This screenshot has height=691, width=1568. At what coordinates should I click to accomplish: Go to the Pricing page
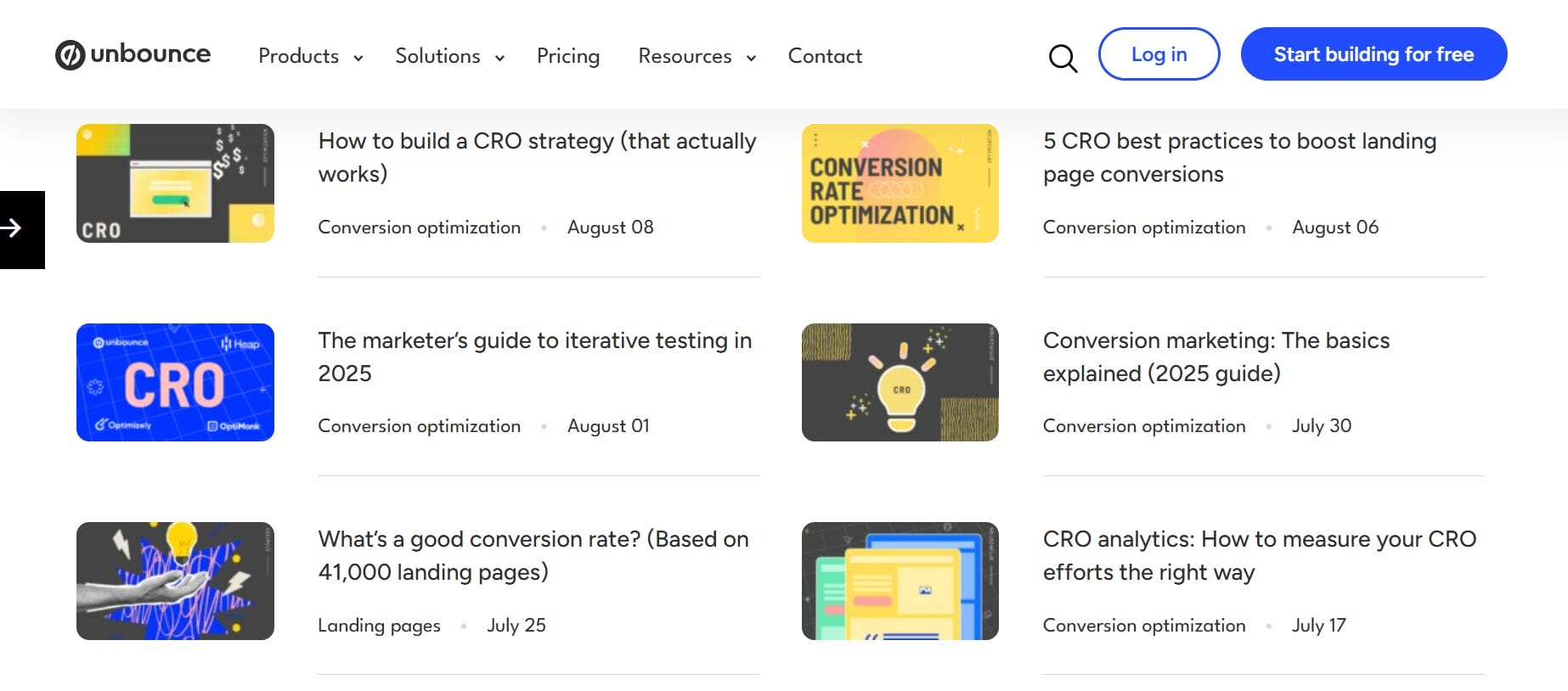tap(567, 57)
